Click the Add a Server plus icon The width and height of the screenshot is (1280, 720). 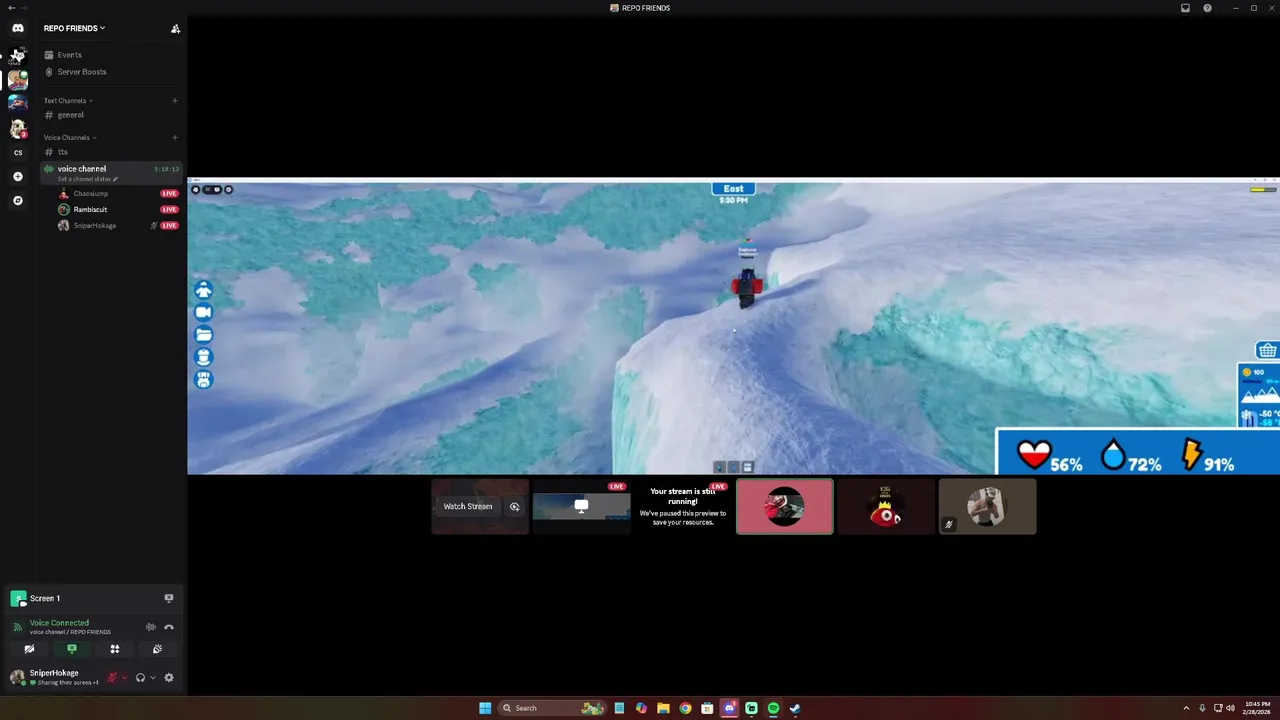coord(18,177)
